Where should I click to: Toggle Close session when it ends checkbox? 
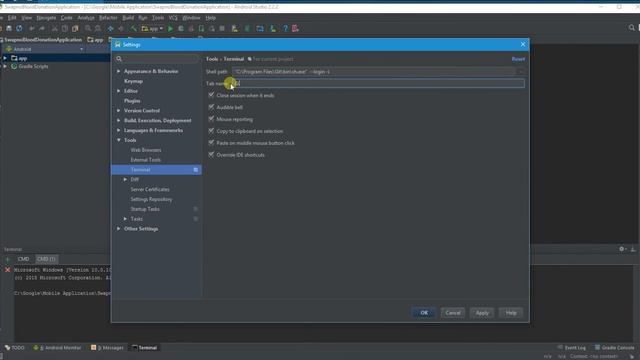tap(211, 95)
